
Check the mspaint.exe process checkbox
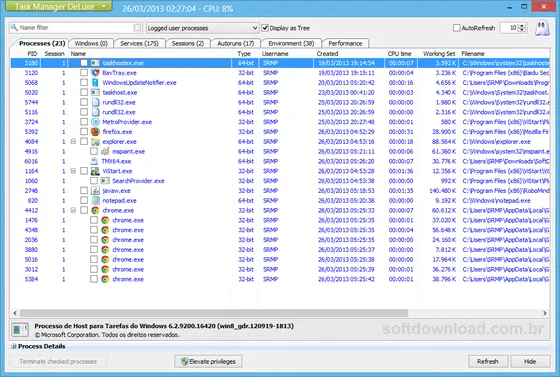(x=94, y=151)
